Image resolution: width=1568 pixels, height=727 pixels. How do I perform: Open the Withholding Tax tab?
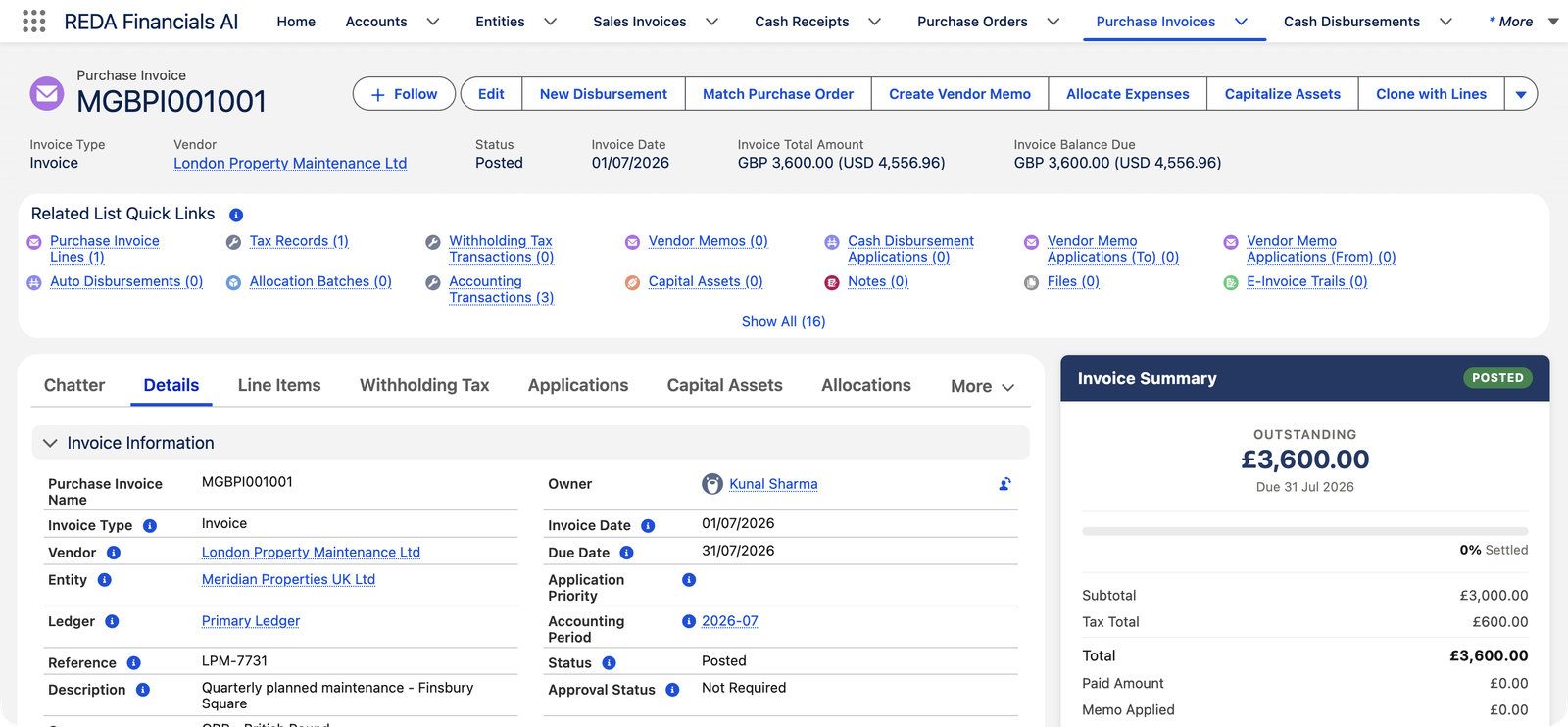click(424, 386)
